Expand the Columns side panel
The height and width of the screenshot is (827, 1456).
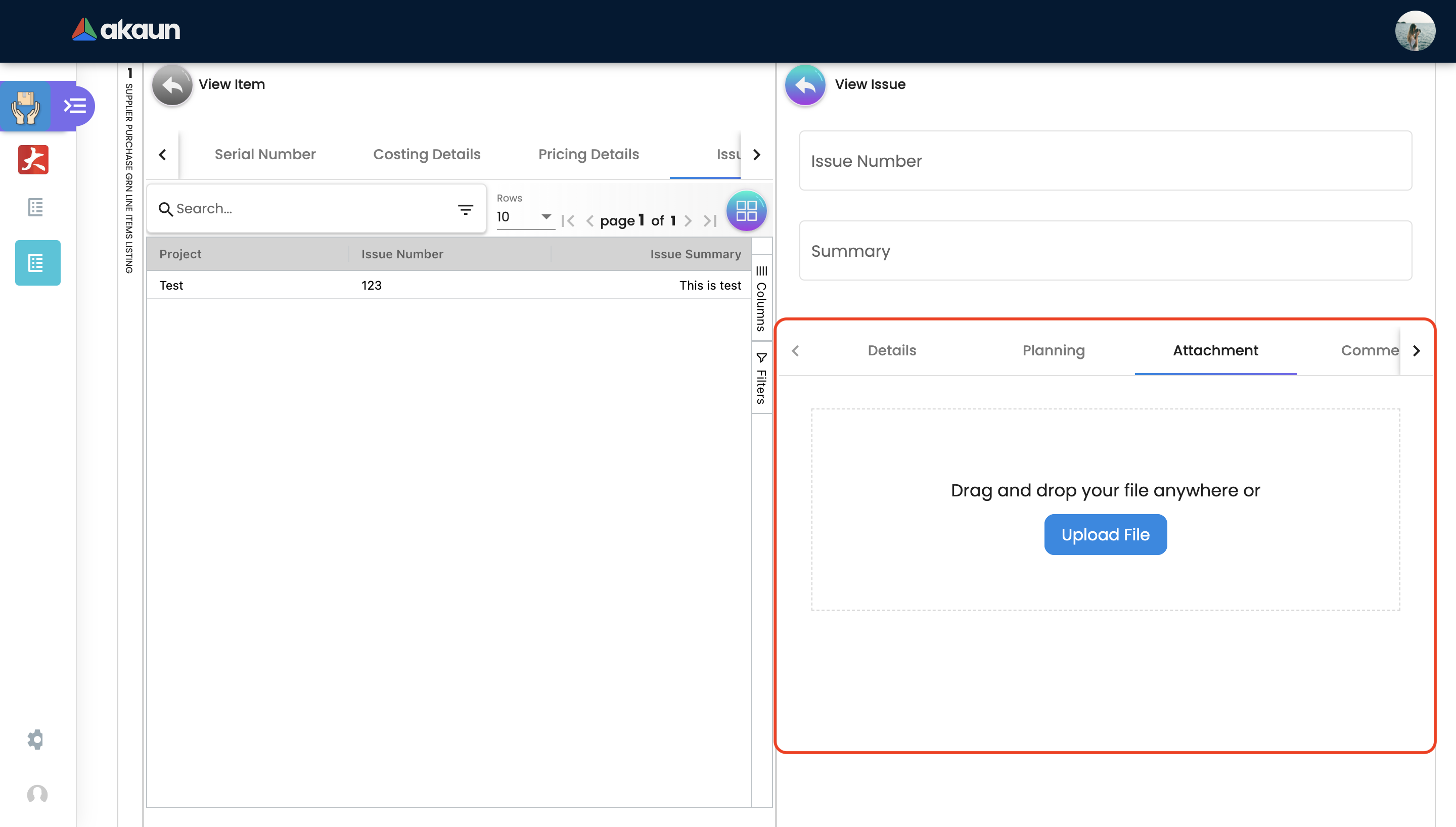tap(761, 298)
